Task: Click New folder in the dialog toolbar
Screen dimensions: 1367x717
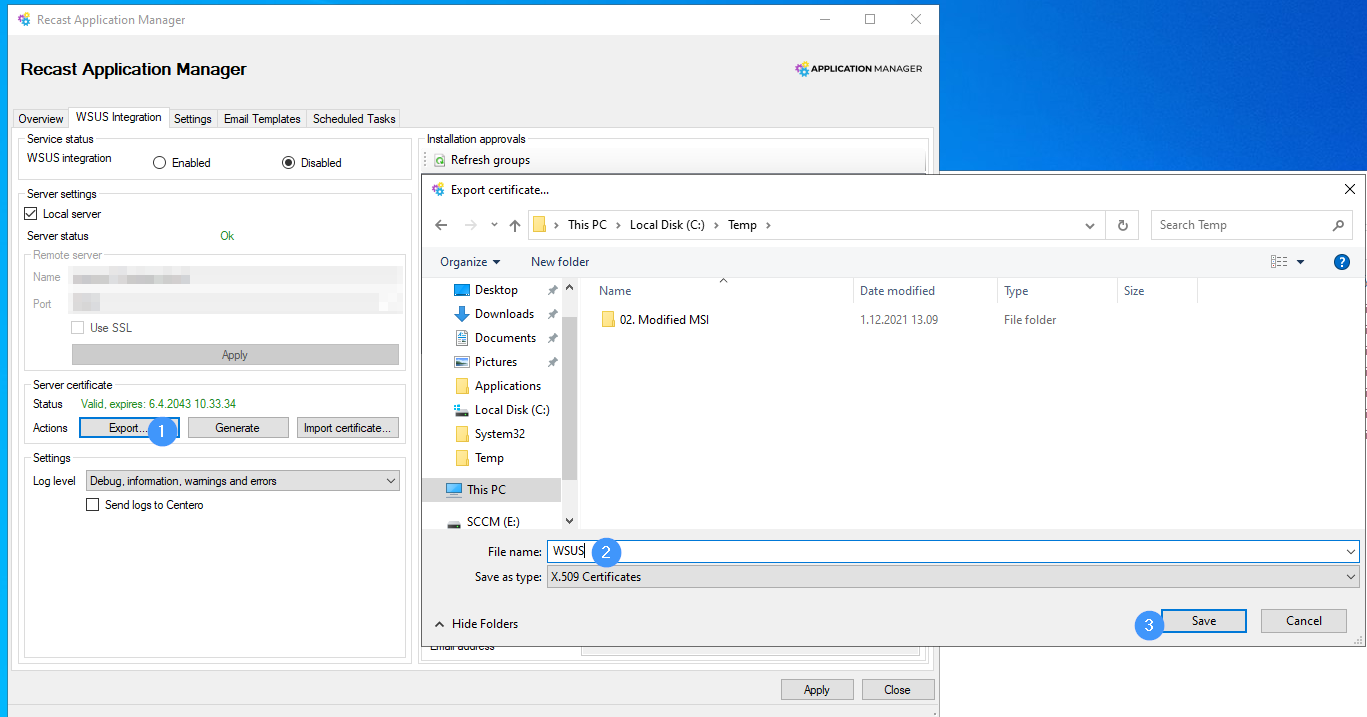Action: pos(560,262)
